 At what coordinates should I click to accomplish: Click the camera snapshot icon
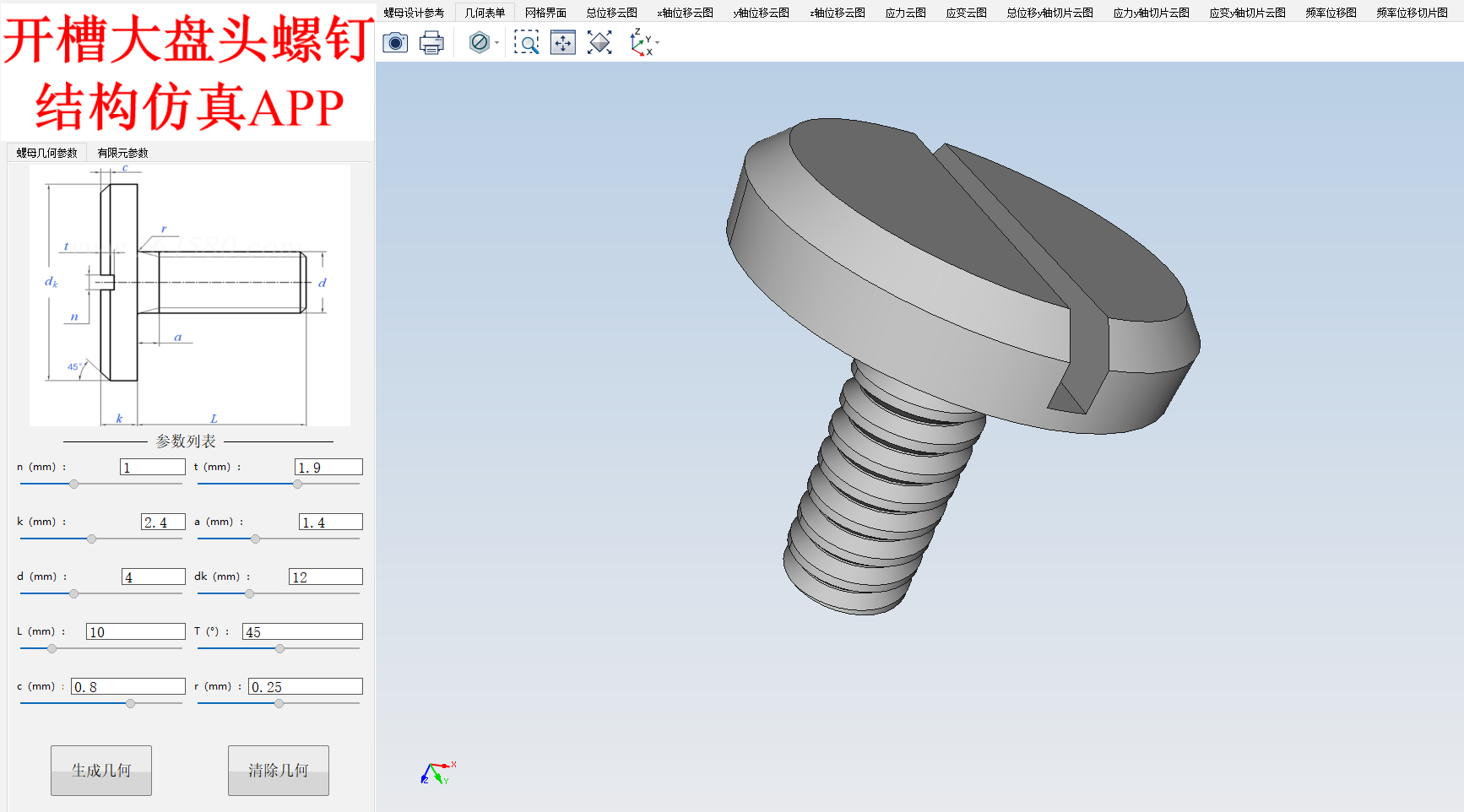[x=395, y=42]
